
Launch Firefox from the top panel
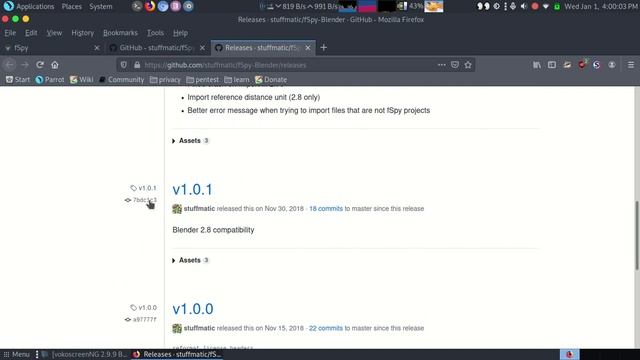tap(150, 6)
